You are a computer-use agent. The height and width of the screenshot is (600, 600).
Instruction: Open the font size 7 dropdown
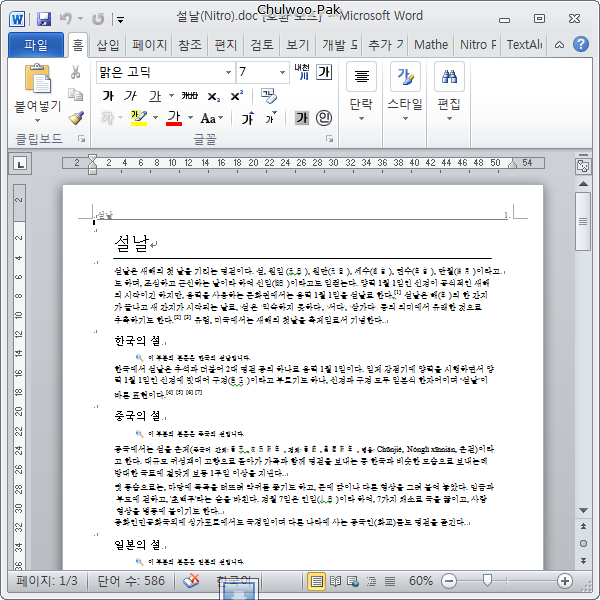[282, 72]
